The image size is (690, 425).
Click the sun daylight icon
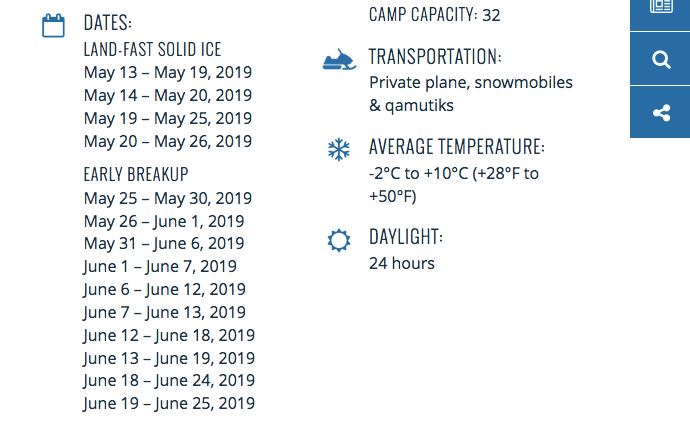click(x=339, y=240)
